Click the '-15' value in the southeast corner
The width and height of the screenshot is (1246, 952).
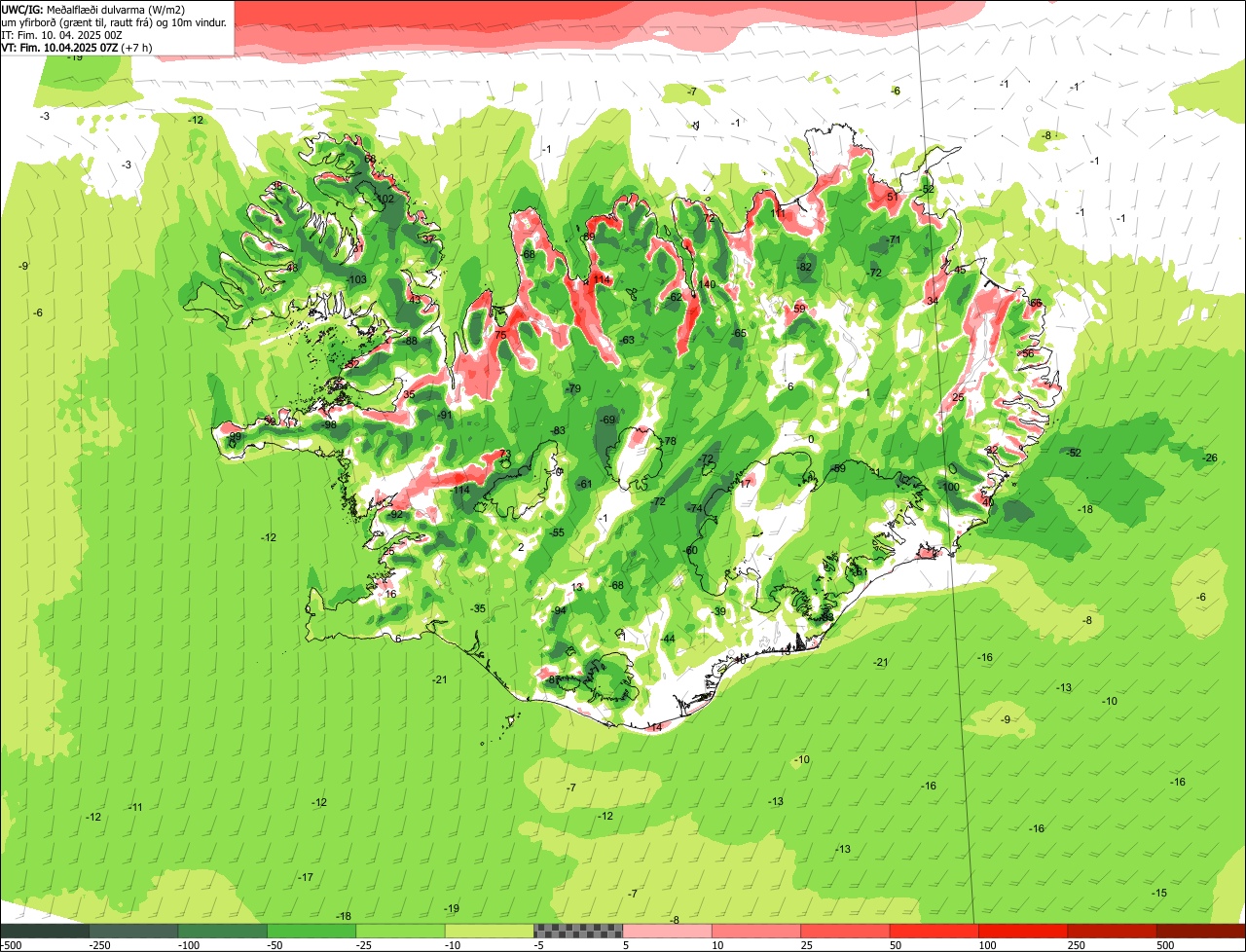(x=1159, y=893)
